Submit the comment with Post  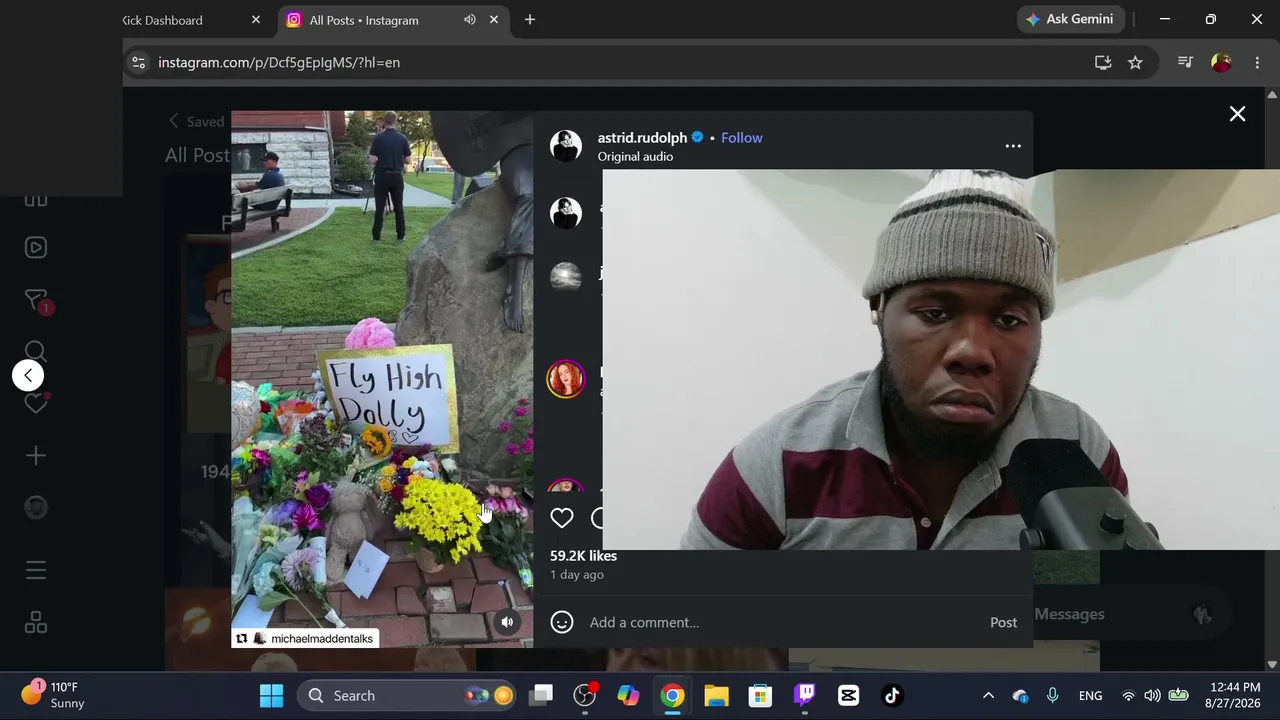[x=1003, y=622]
